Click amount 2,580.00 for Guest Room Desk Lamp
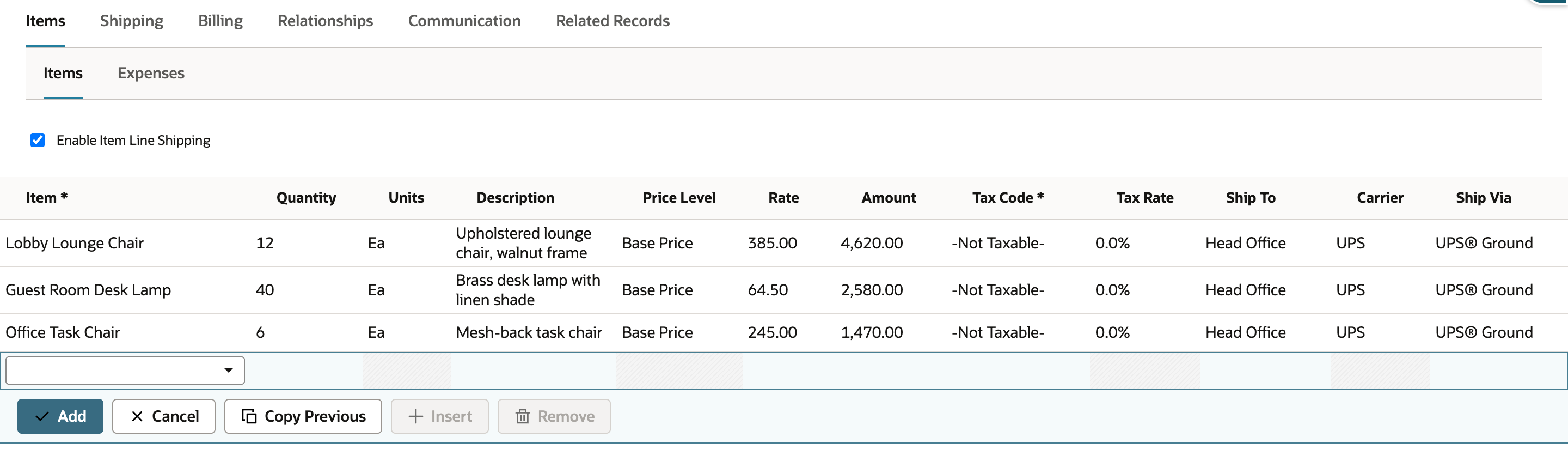This screenshot has width=1568, height=449. pyautogui.click(x=872, y=290)
